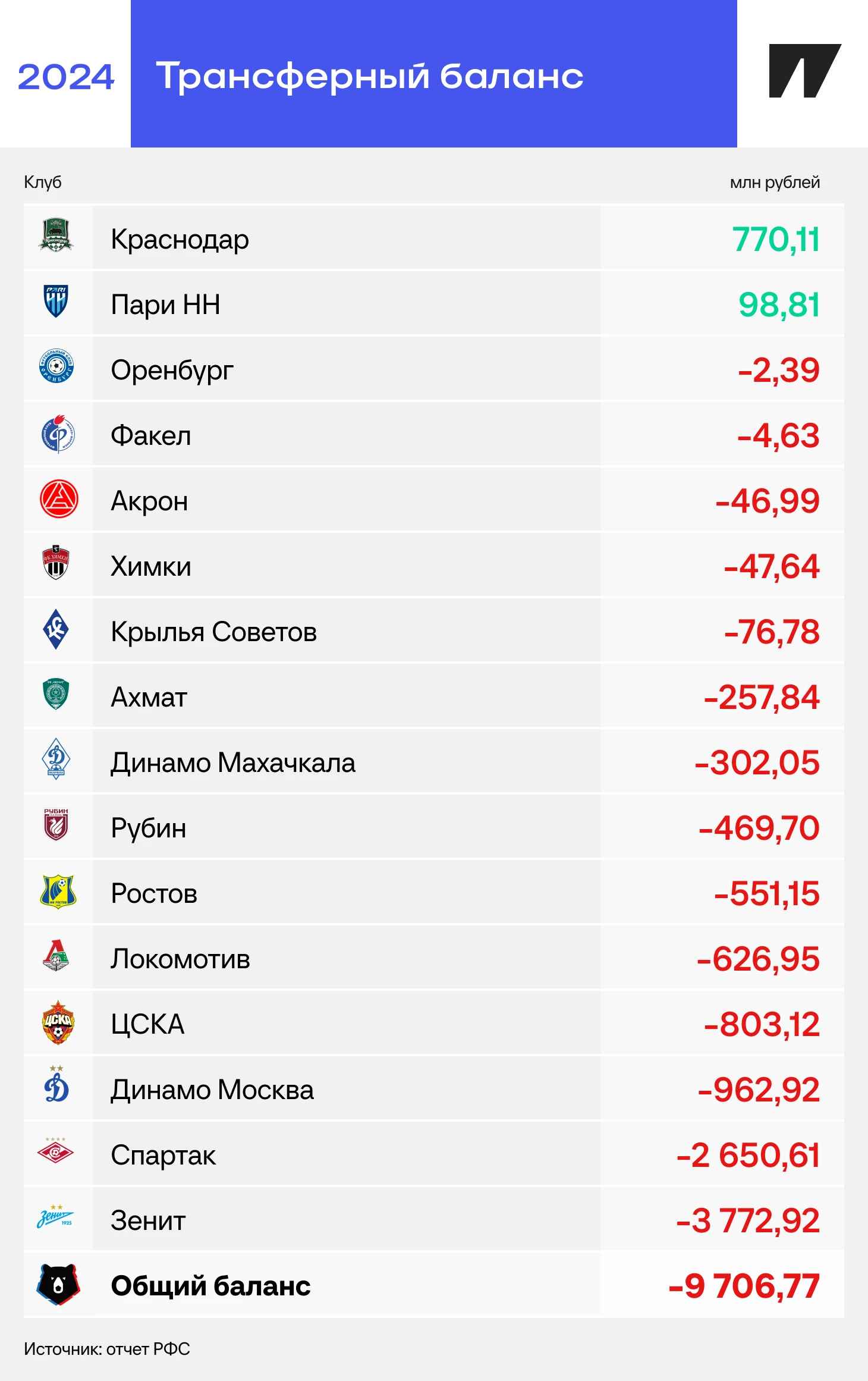
Task: Click the yellow-blue Rostov emblem
Action: point(58,891)
